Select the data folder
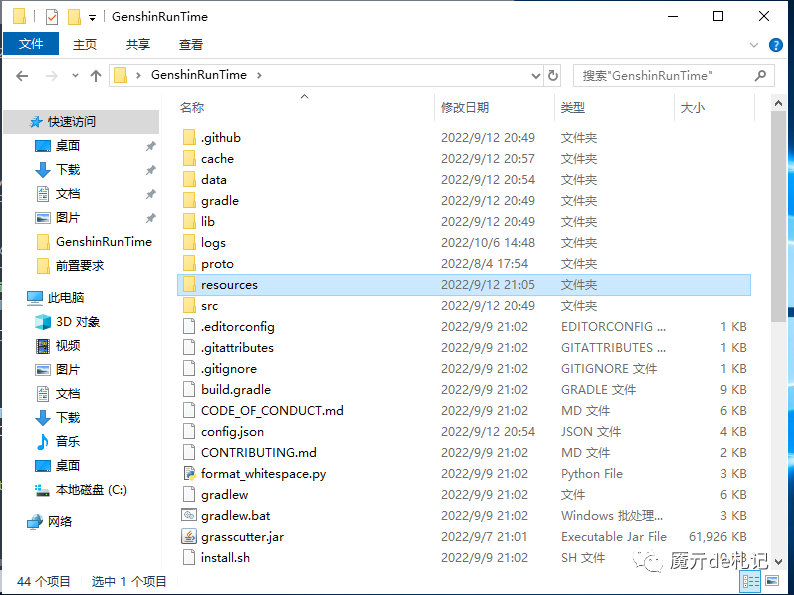Screen dimensions: 794x595 [x=213, y=180]
